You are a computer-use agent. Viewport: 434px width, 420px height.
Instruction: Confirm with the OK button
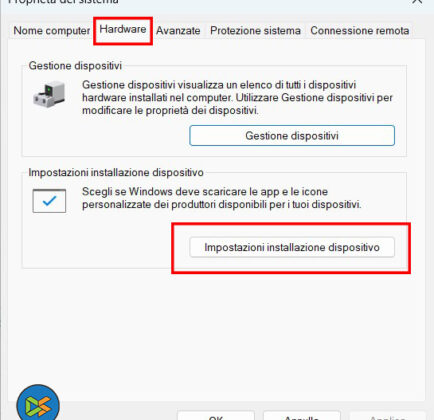point(216,416)
